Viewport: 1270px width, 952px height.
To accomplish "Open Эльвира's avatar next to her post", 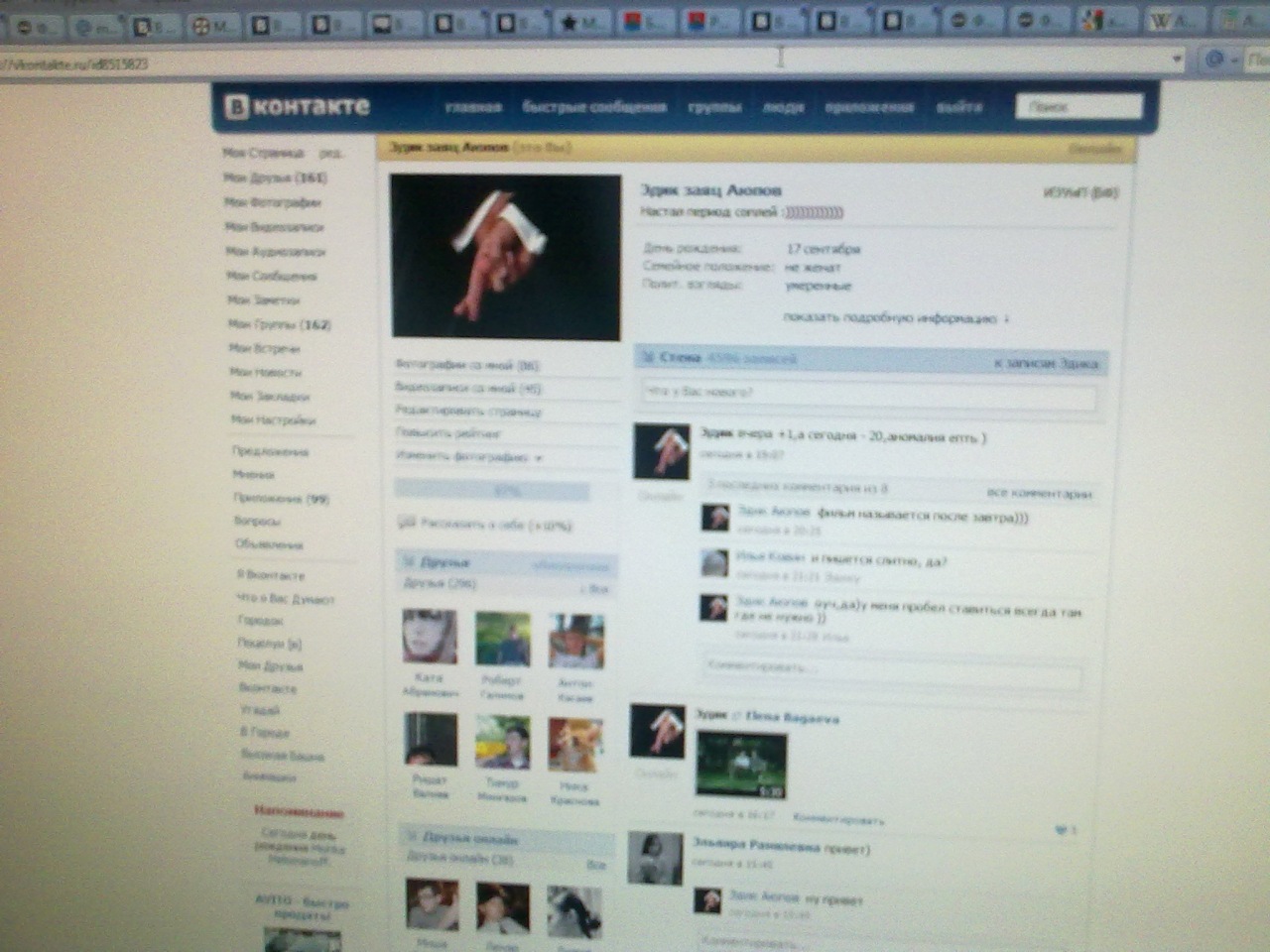I will (655, 858).
